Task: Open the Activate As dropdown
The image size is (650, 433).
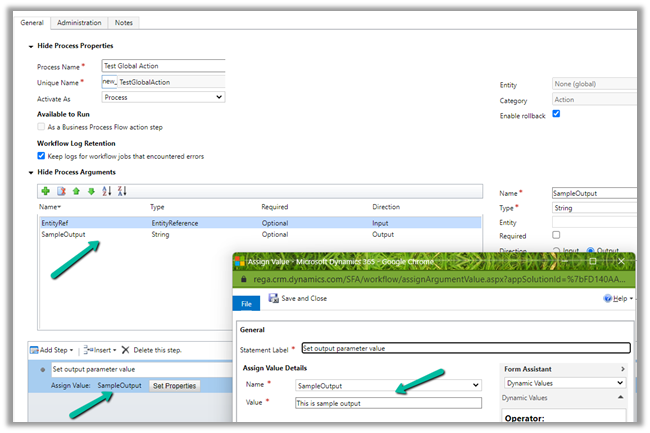Action: pos(163,97)
